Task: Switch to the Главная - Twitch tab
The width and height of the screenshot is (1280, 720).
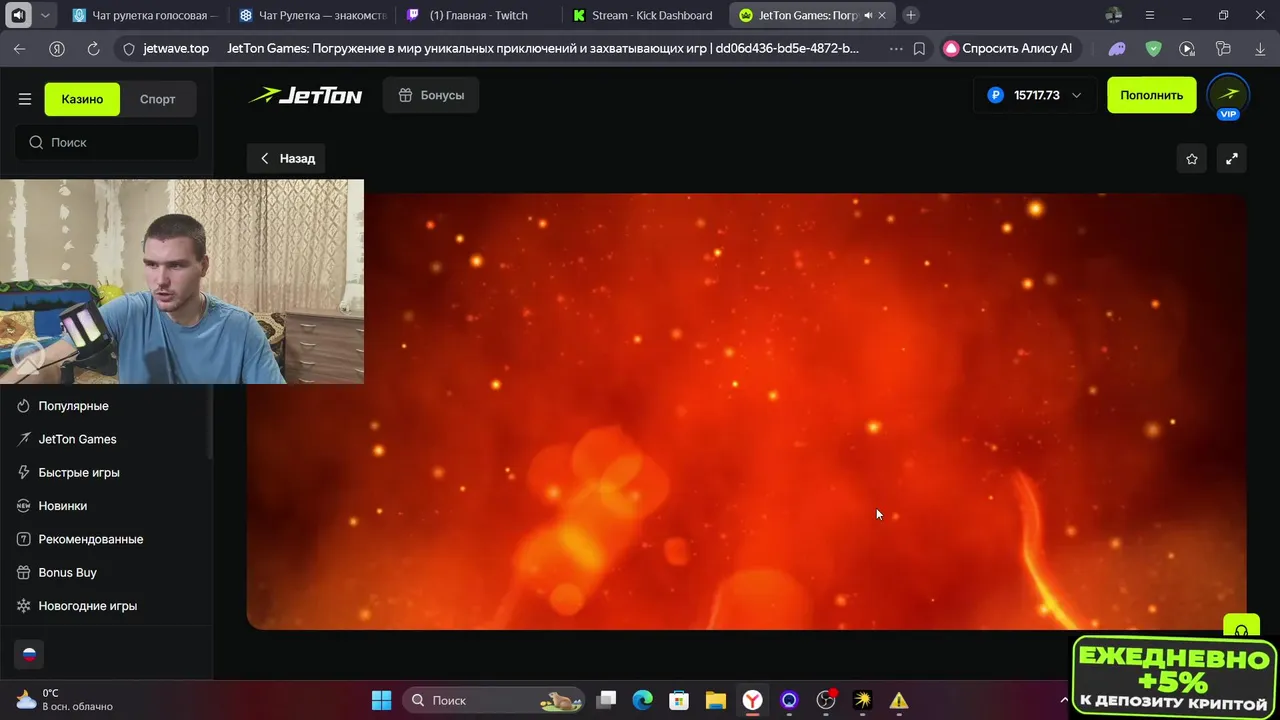Action: click(x=478, y=15)
